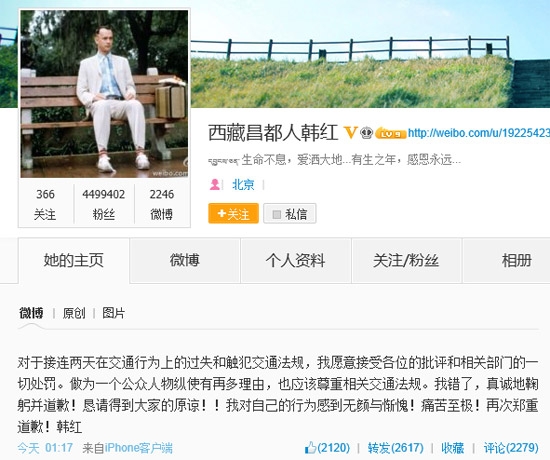The width and height of the screenshot is (550, 460).
Task: Click the orange +关注 follow button
Action: [x=233, y=213]
